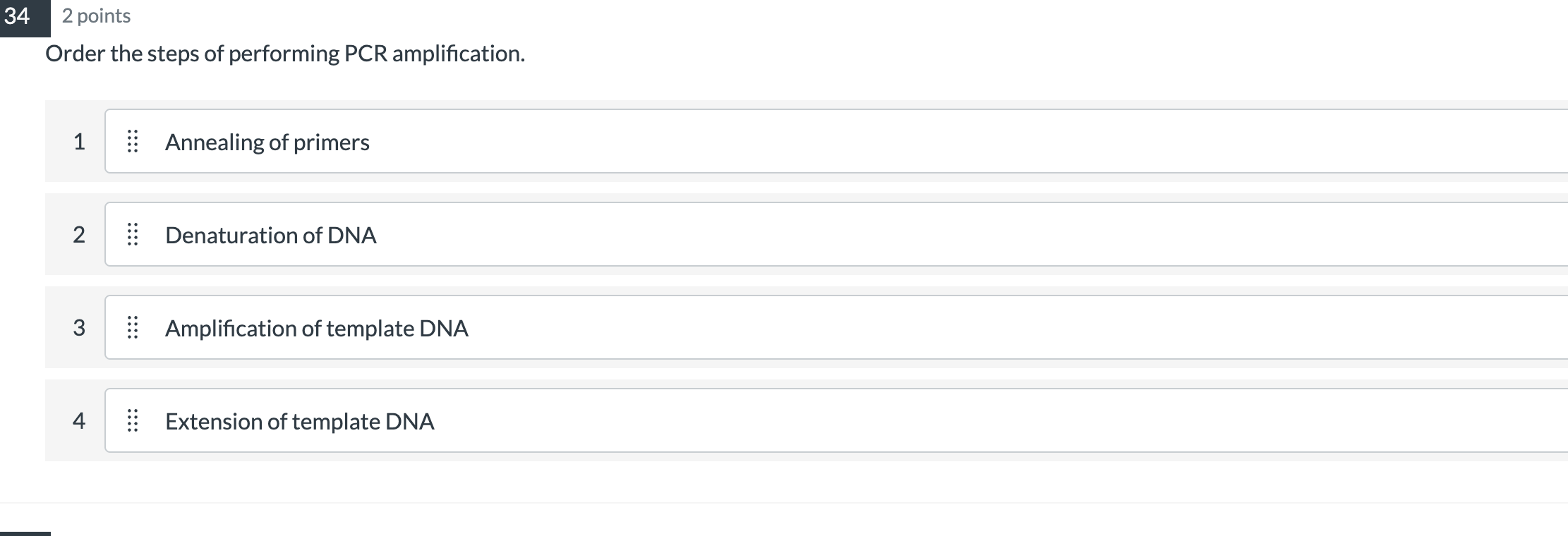Viewport: 1568px width, 536px height.
Task: Click the drag handle beside Amplification of template DNA
Action: click(134, 327)
